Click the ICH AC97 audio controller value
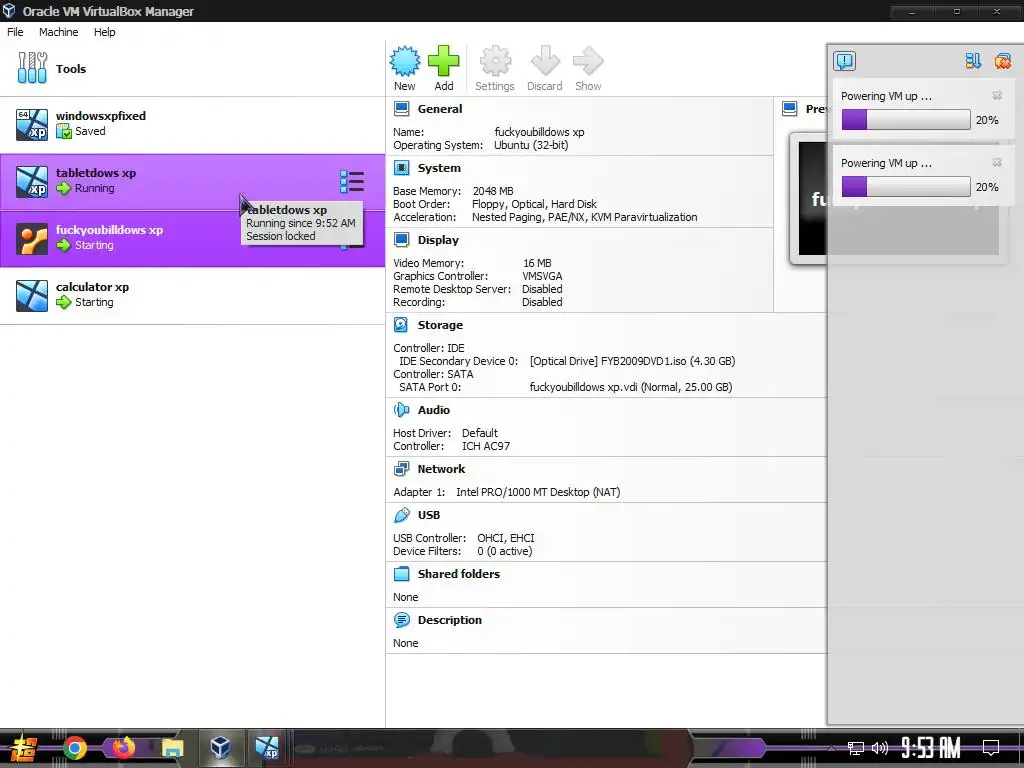Image resolution: width=1024 pixels, height=768 pixels. (x=486, y=446)
